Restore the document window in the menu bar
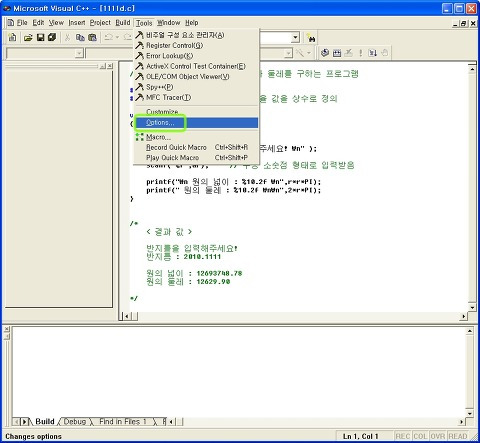 click(464, 23)
